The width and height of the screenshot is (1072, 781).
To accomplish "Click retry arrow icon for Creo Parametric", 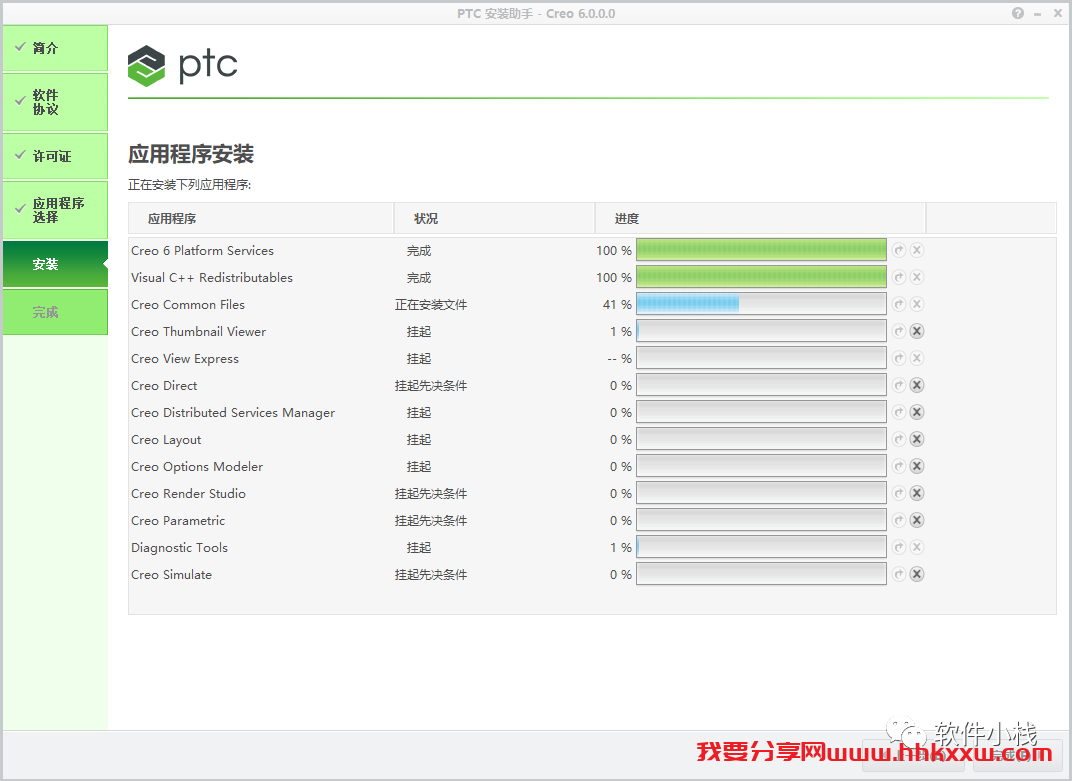I will click(899, 520).
